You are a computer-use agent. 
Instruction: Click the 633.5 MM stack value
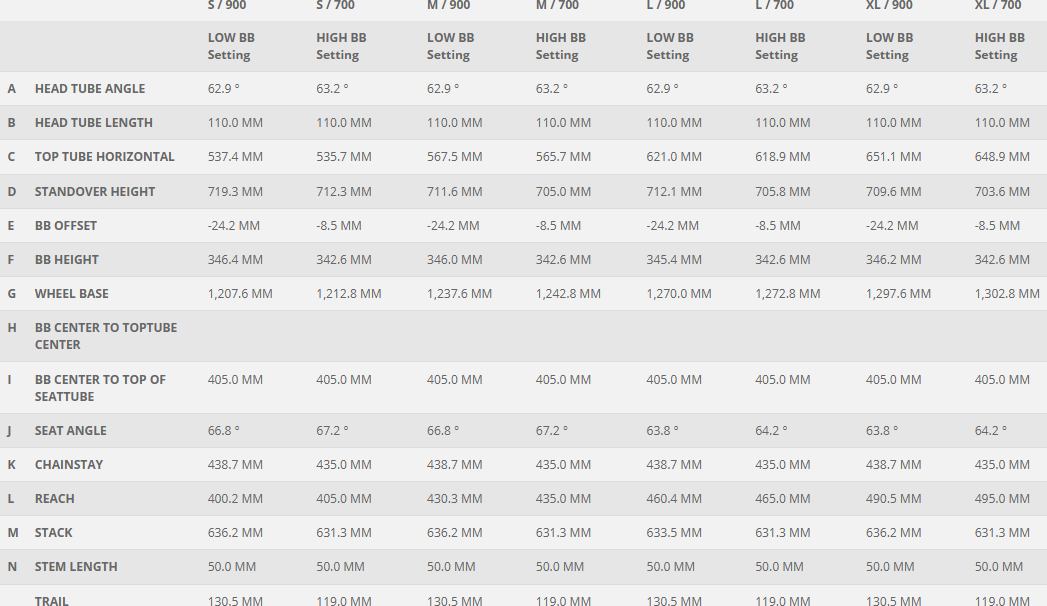click(675, 533)
